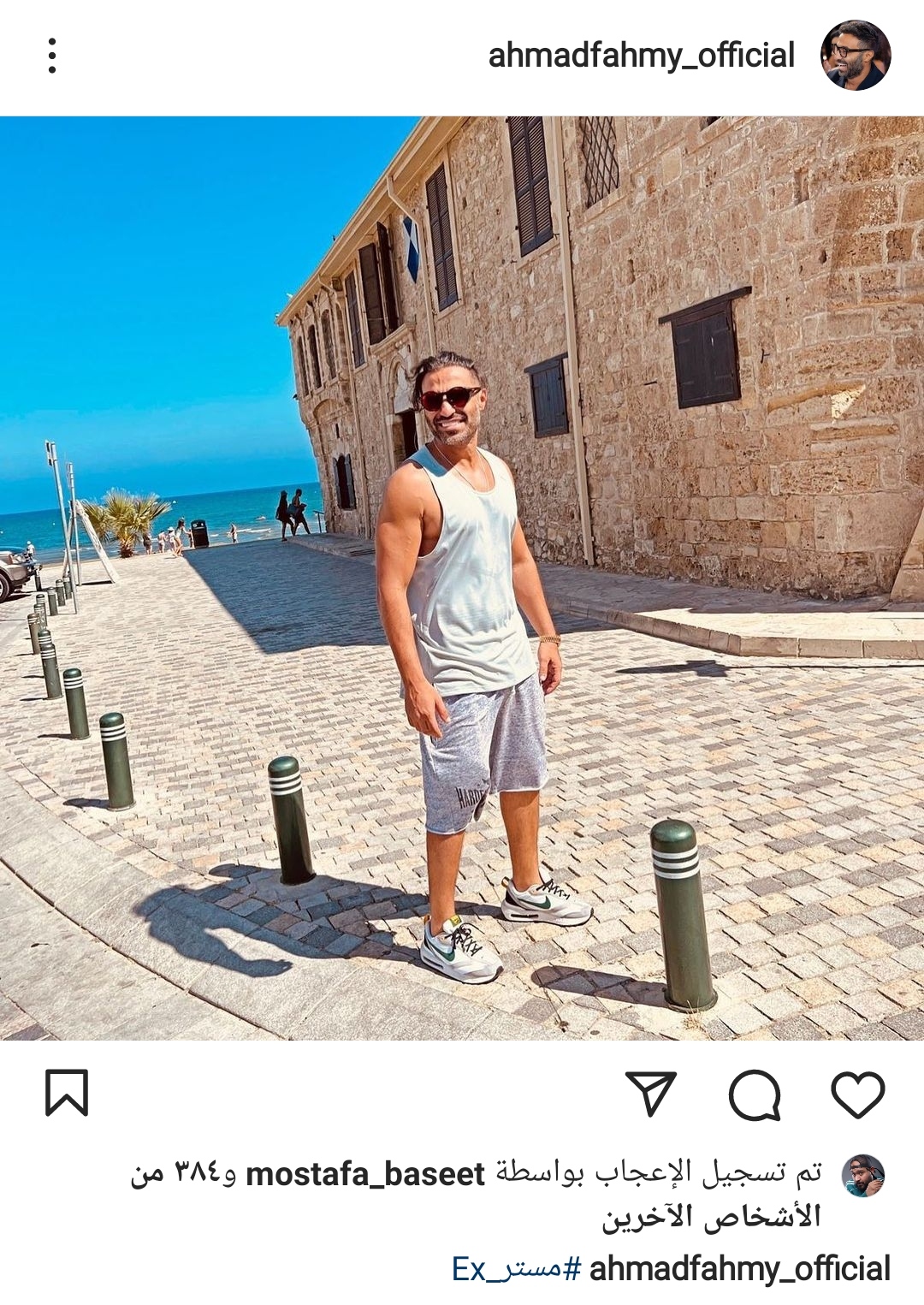Image resolution: width=924 pixels, height=1305 pixels.
Task: Tap the dark shuttered window on the stone wall
Action: click(706, 350)
